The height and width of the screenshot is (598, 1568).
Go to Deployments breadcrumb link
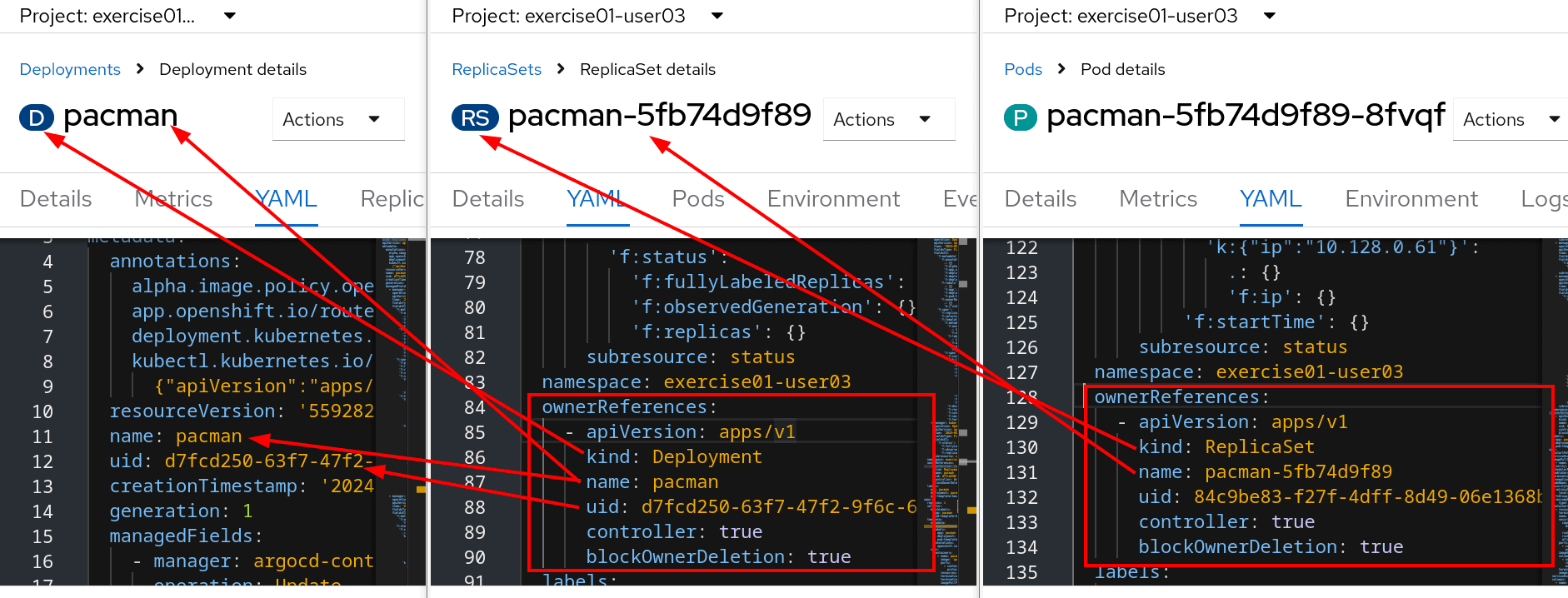(70, 69)
